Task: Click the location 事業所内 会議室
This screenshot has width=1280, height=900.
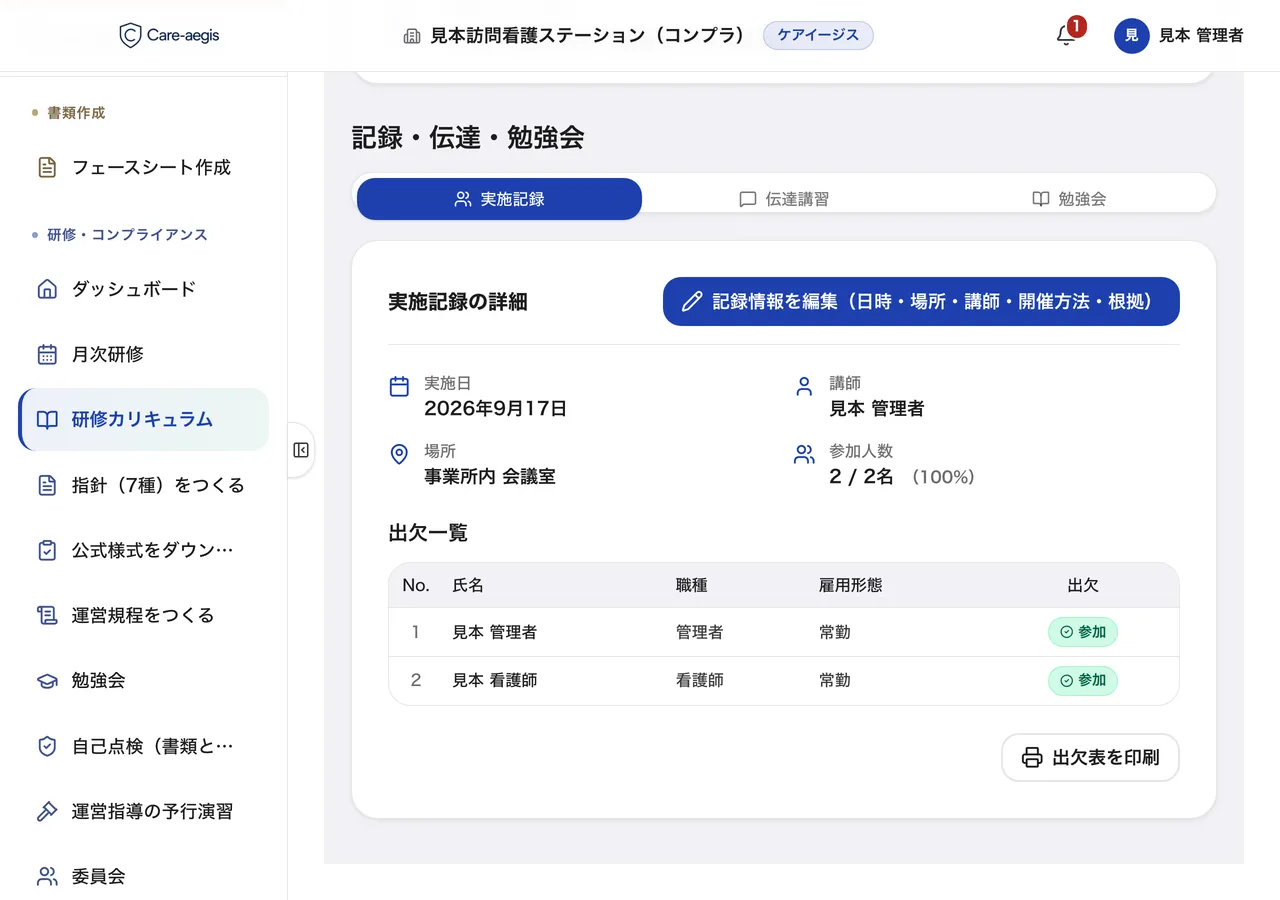Action: [x=489, y=476]
